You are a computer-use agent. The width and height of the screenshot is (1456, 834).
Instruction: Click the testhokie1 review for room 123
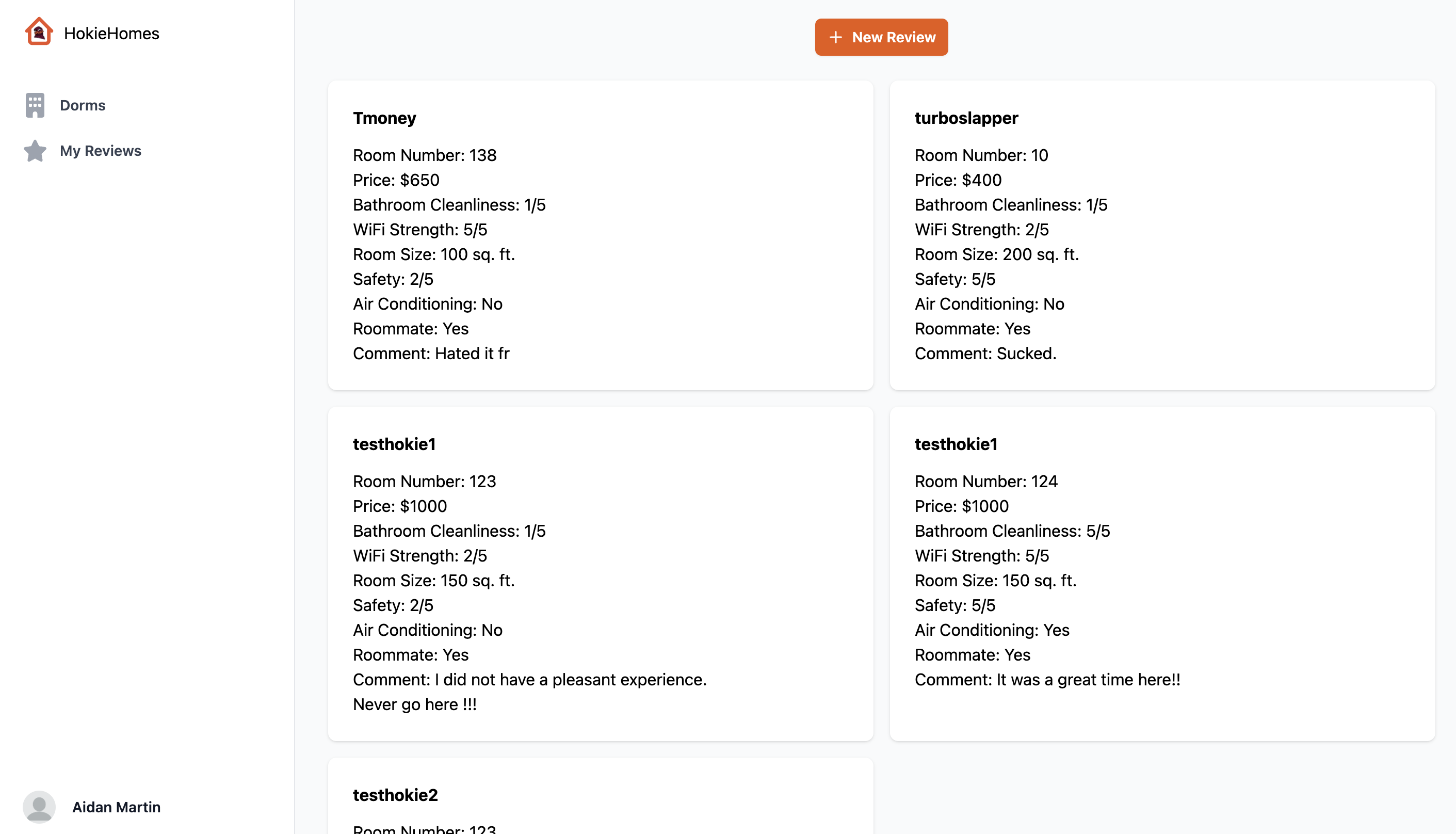[x=600, y=573]
